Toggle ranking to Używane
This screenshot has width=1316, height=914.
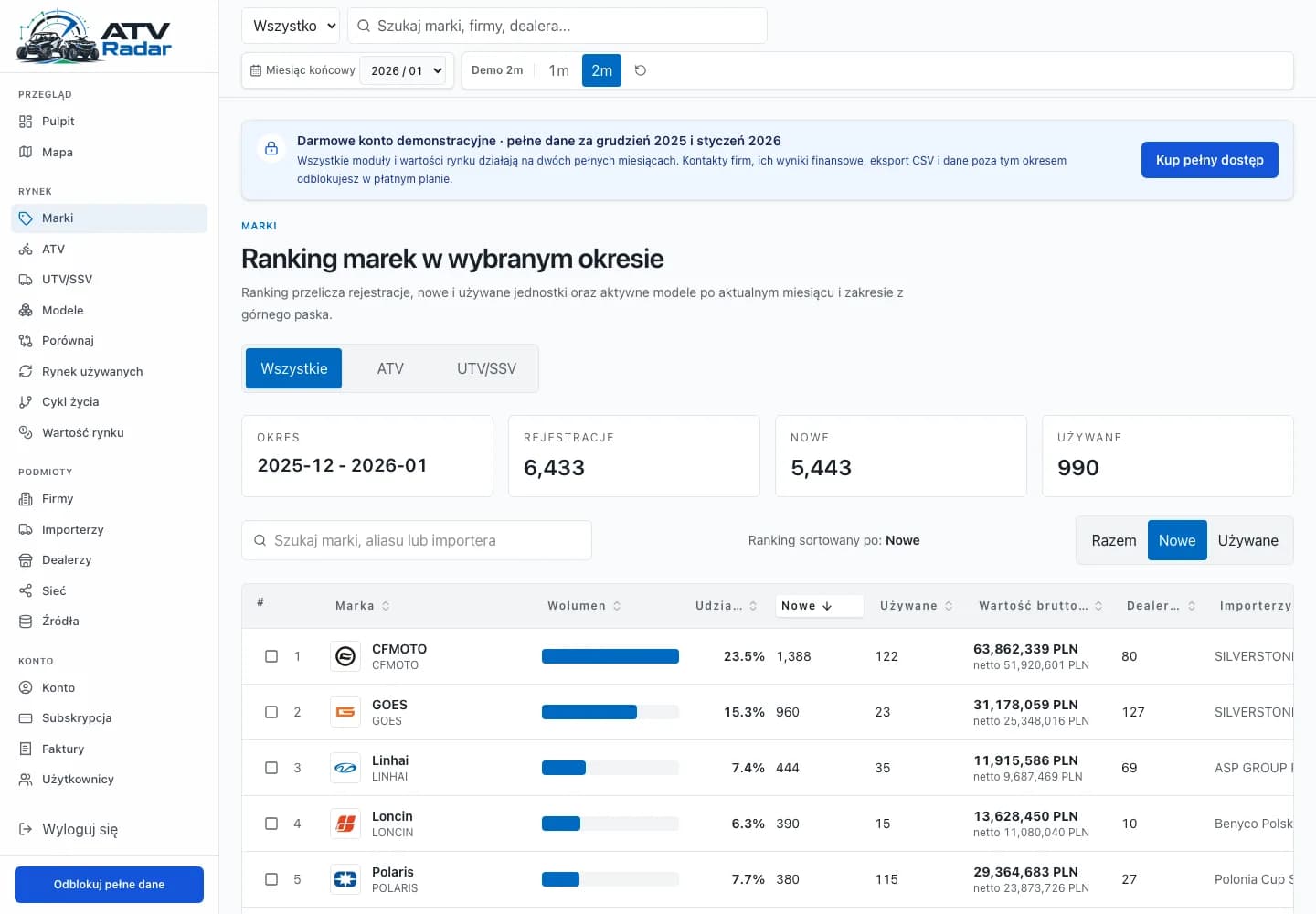1247,540
